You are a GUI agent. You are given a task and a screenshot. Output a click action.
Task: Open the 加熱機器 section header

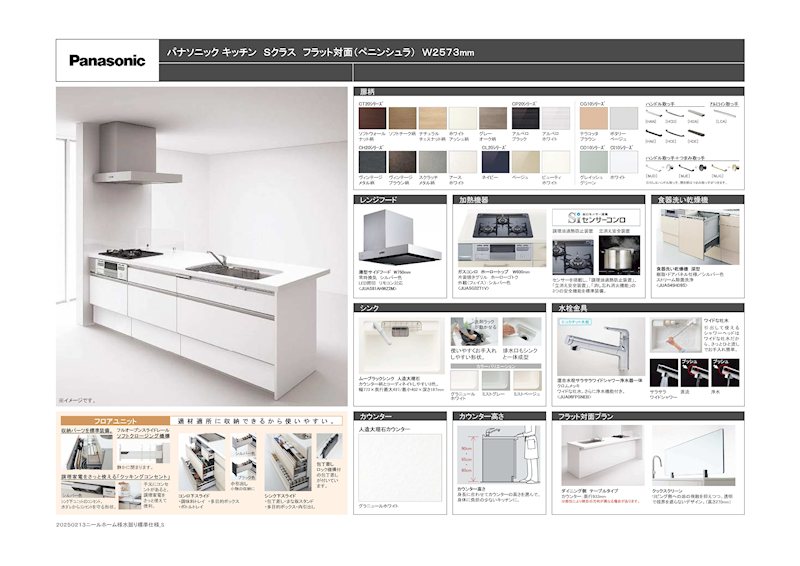pyautogui.click(x=474, y=200)
